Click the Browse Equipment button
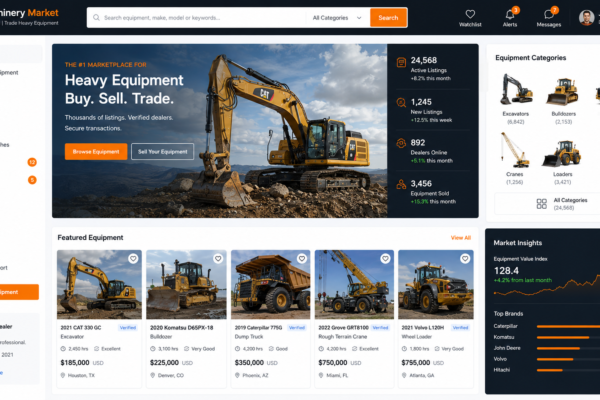The width and height of the screenshot is (600, 400). pos(96,152)
